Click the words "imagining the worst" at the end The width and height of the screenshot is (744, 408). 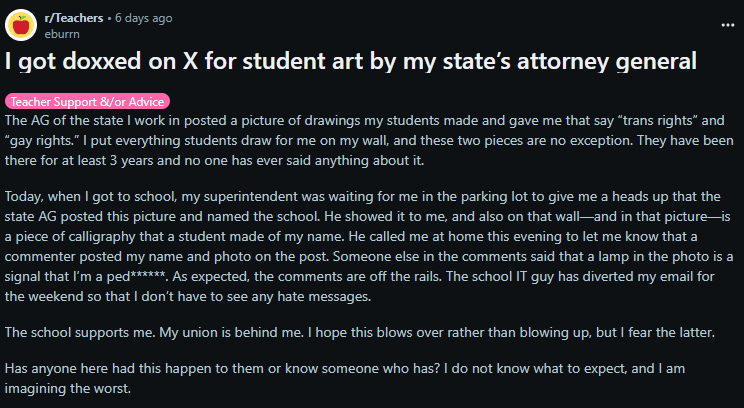click(67, 389)
